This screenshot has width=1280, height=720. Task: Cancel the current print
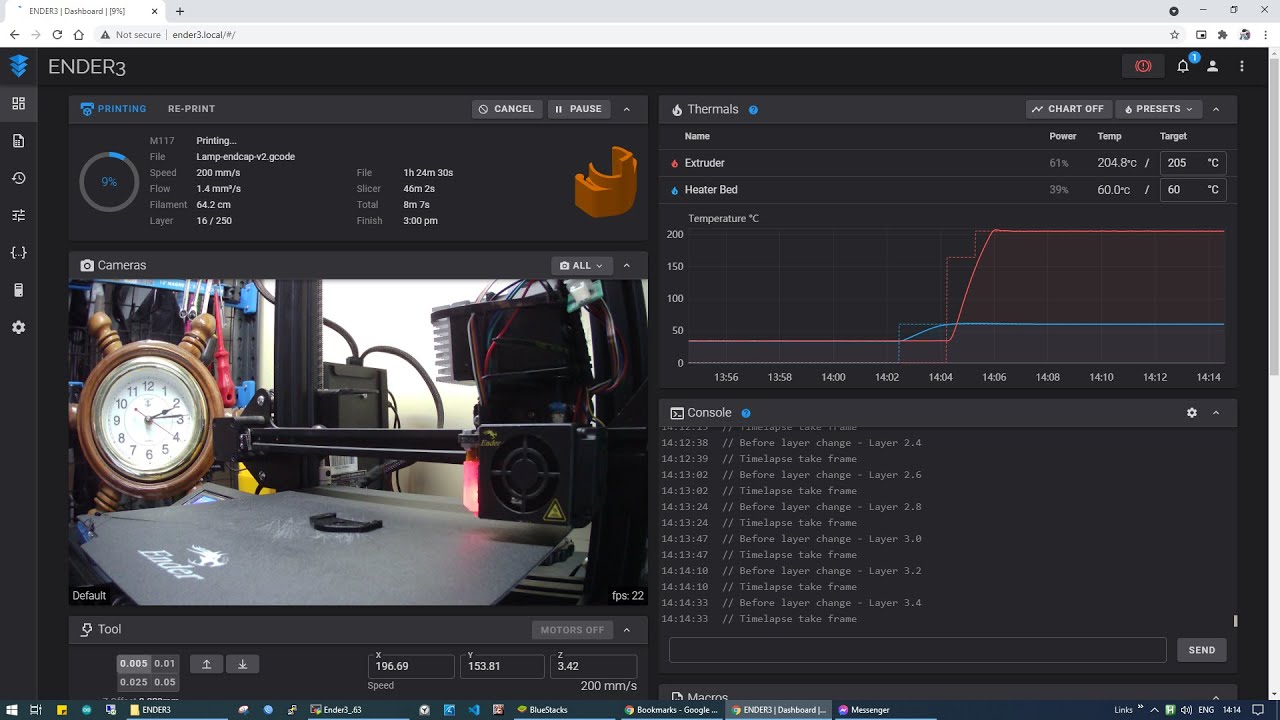click(x=506, y=109)
